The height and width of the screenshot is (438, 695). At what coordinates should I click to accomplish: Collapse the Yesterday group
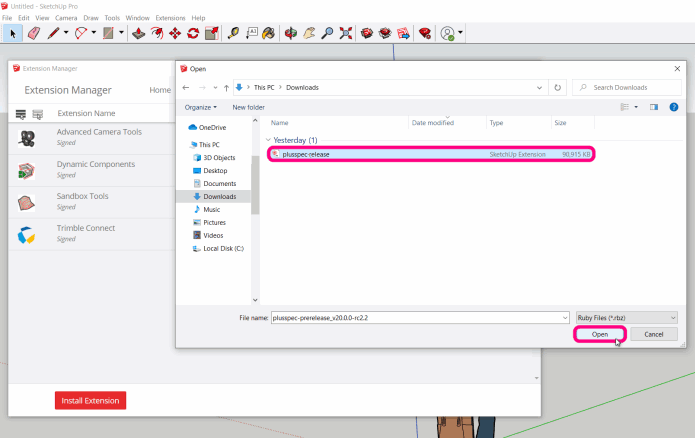[x=268, y=140]
